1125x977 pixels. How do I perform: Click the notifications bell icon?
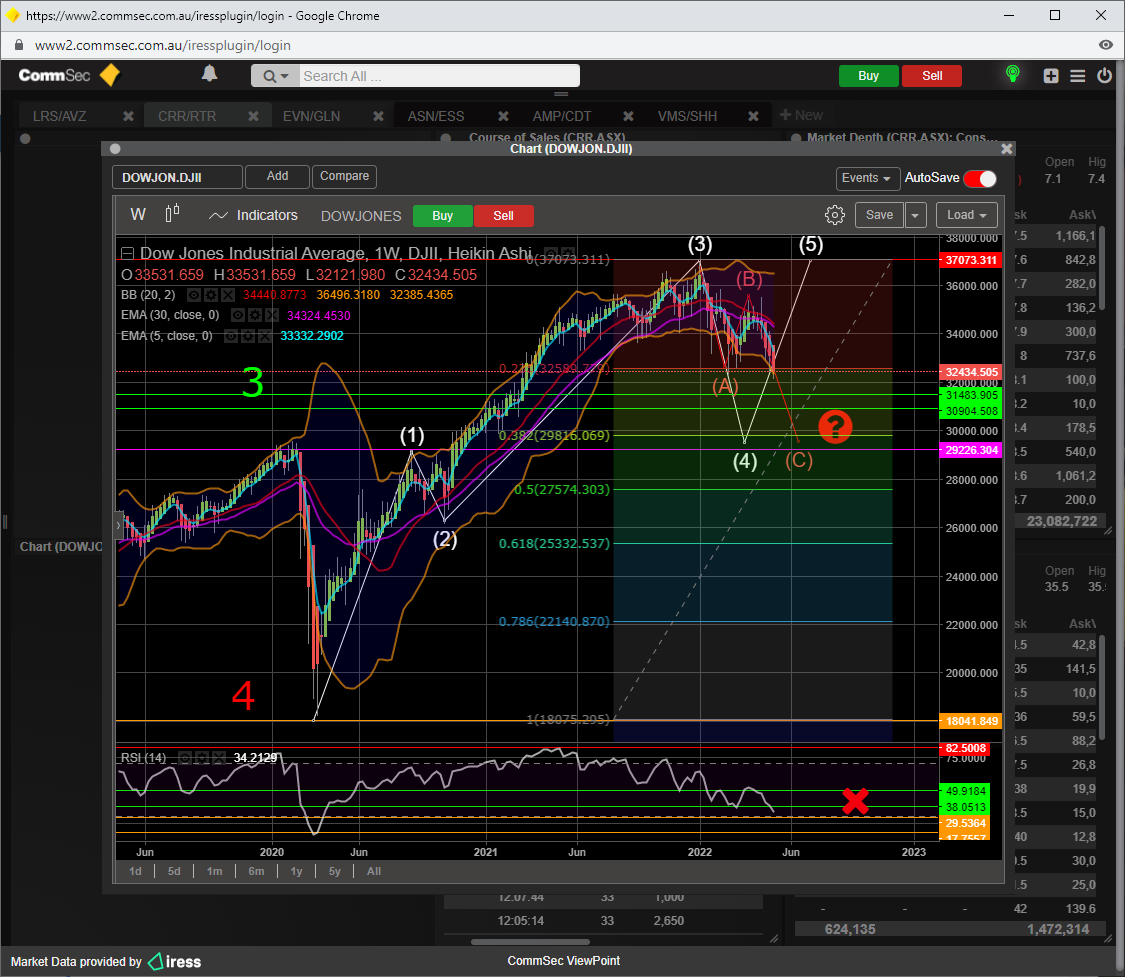209,74
